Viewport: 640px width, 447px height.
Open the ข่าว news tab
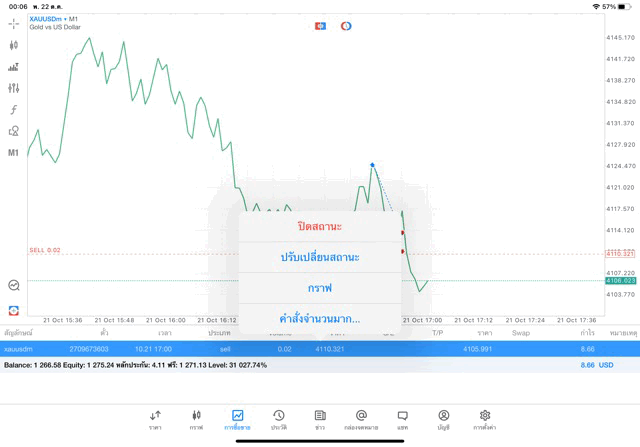(320, 420)
